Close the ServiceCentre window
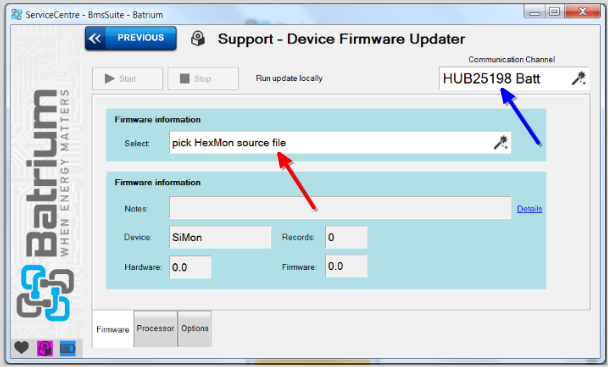 582,12
